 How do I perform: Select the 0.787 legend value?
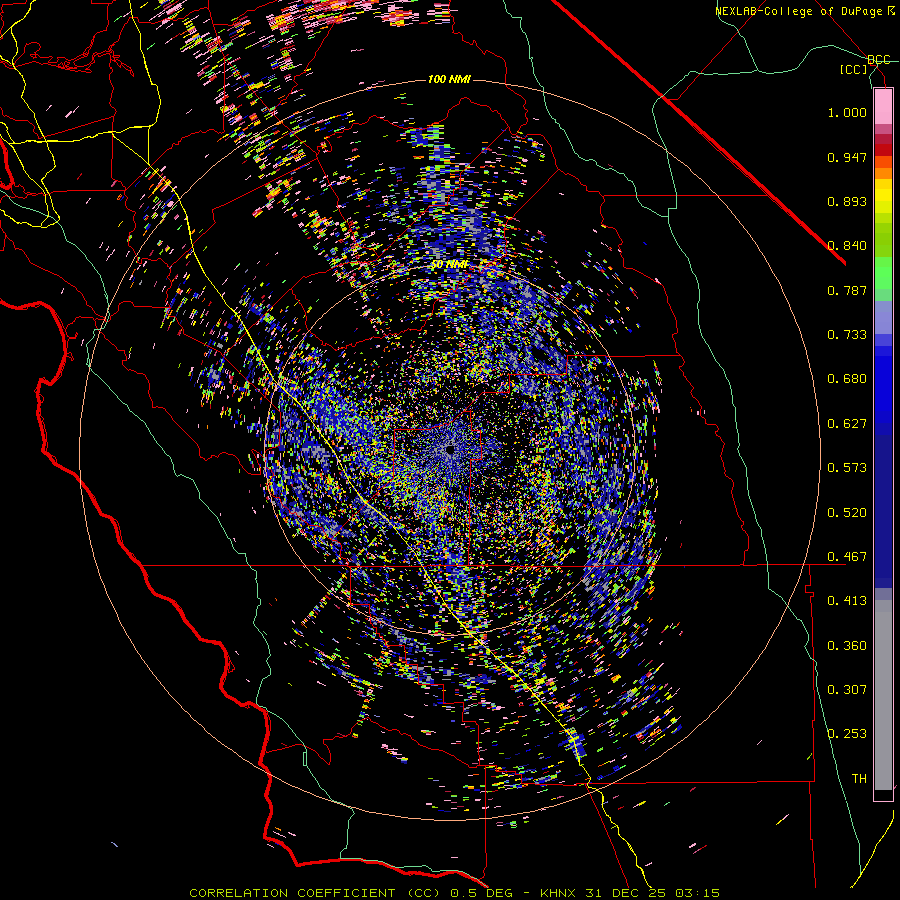847,290
